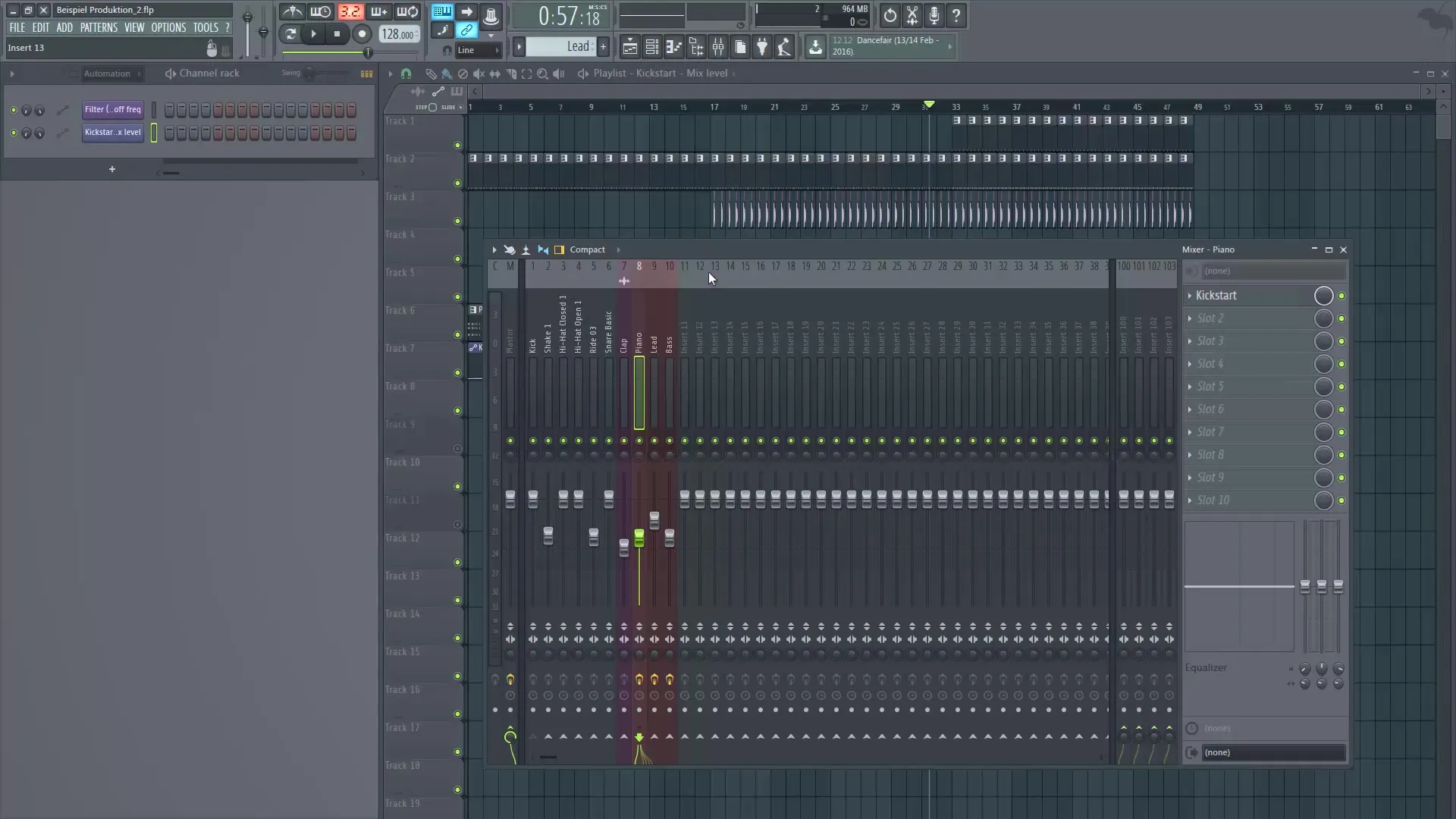Toggle Slot 2 enable switch in Mixer

(x=1341, y=318)
